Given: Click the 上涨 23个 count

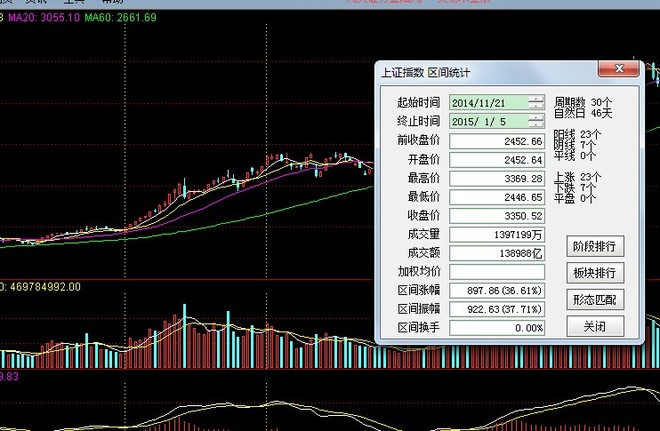Looking at the screenshot, I should tap(577, 177).
